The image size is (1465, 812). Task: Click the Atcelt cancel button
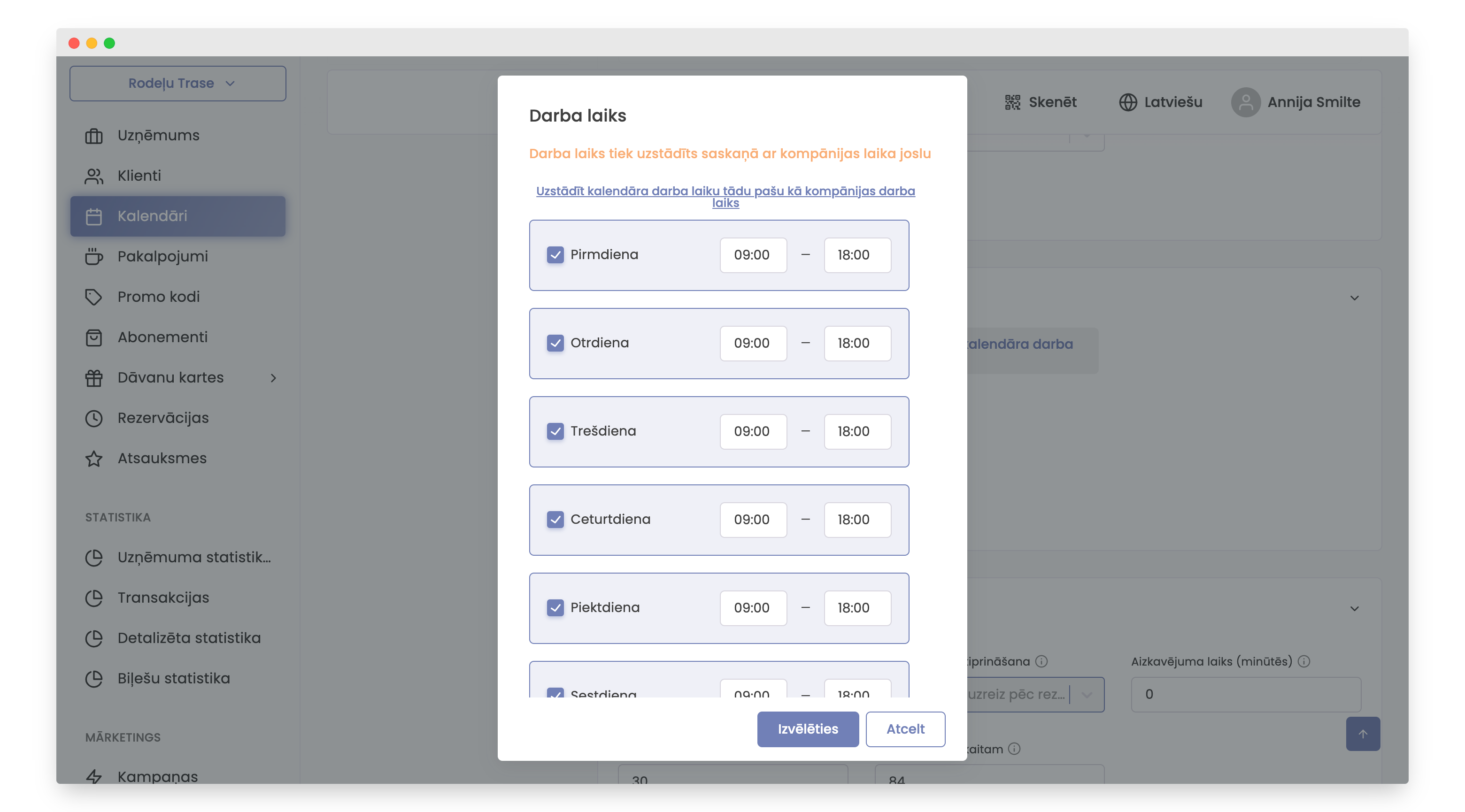point(905,729)
